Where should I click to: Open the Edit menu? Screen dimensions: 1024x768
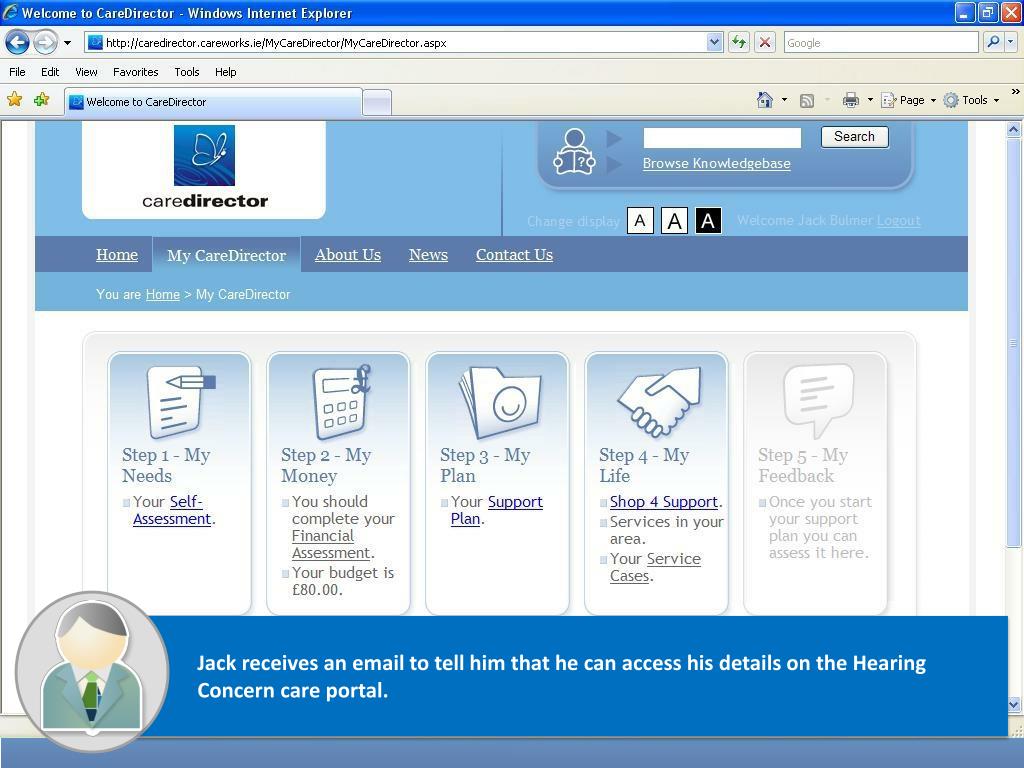50,72
